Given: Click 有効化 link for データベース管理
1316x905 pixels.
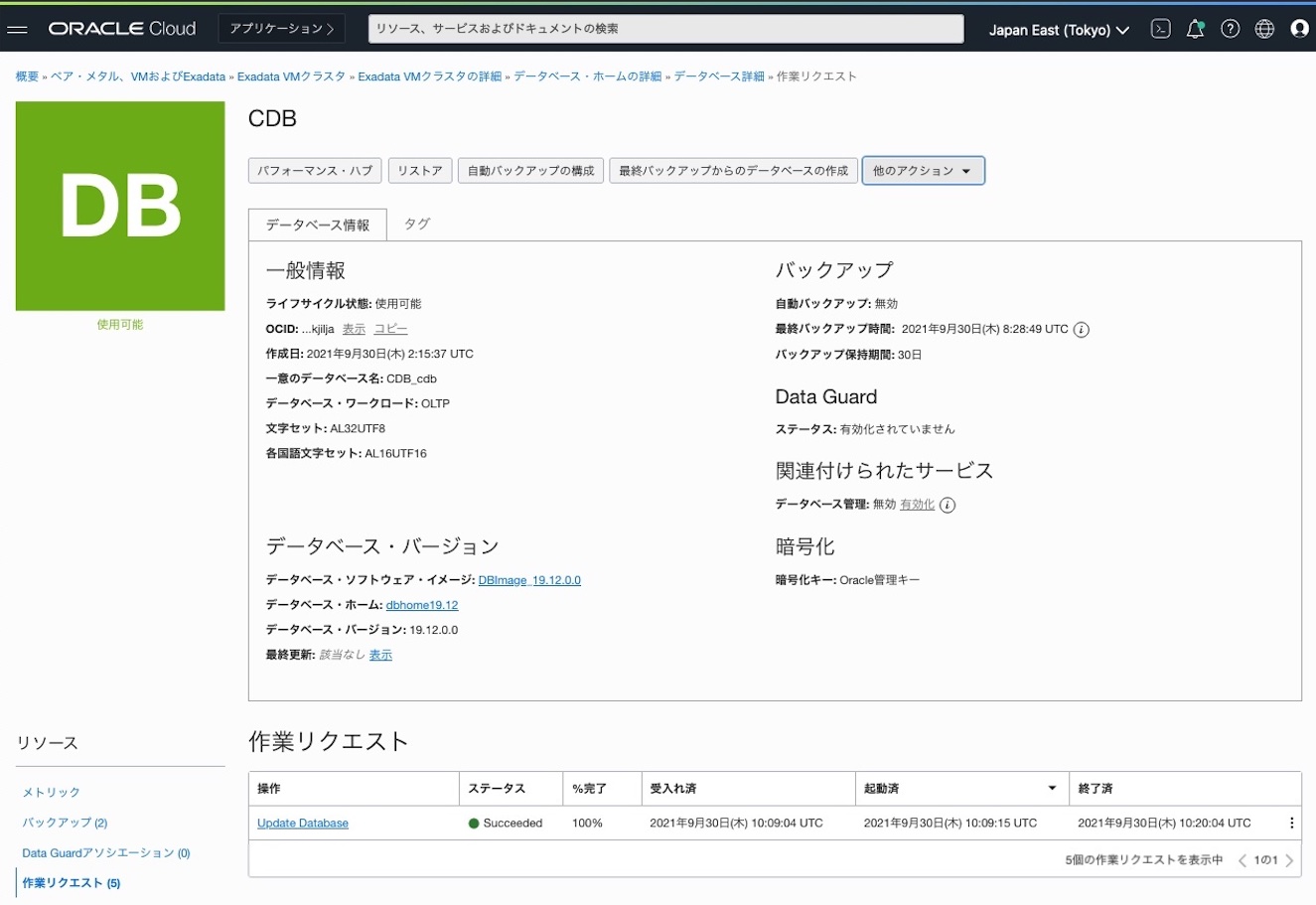Looking at the screenshot, I should click(x=917, y=505).
